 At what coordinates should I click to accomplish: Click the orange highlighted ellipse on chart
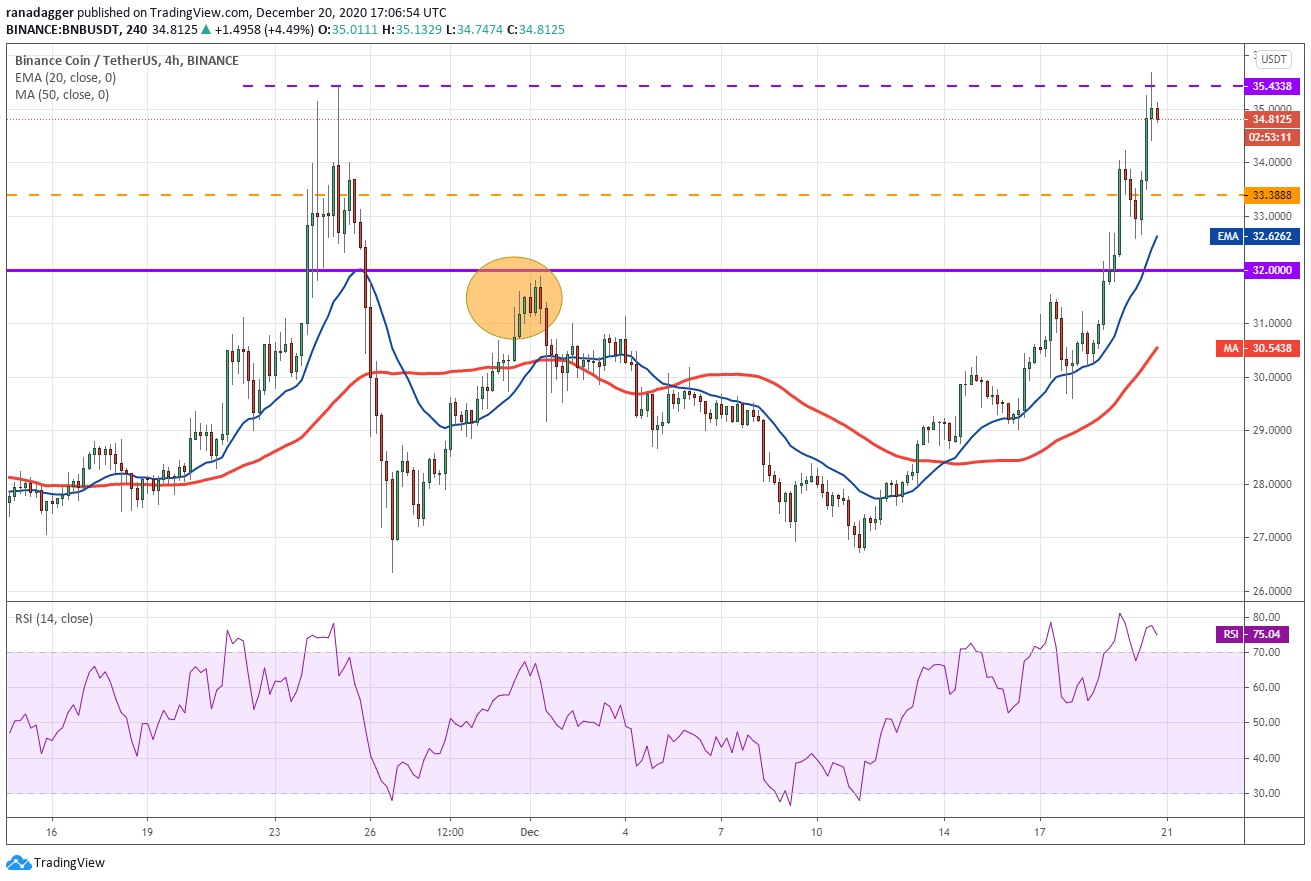[514, 297]
